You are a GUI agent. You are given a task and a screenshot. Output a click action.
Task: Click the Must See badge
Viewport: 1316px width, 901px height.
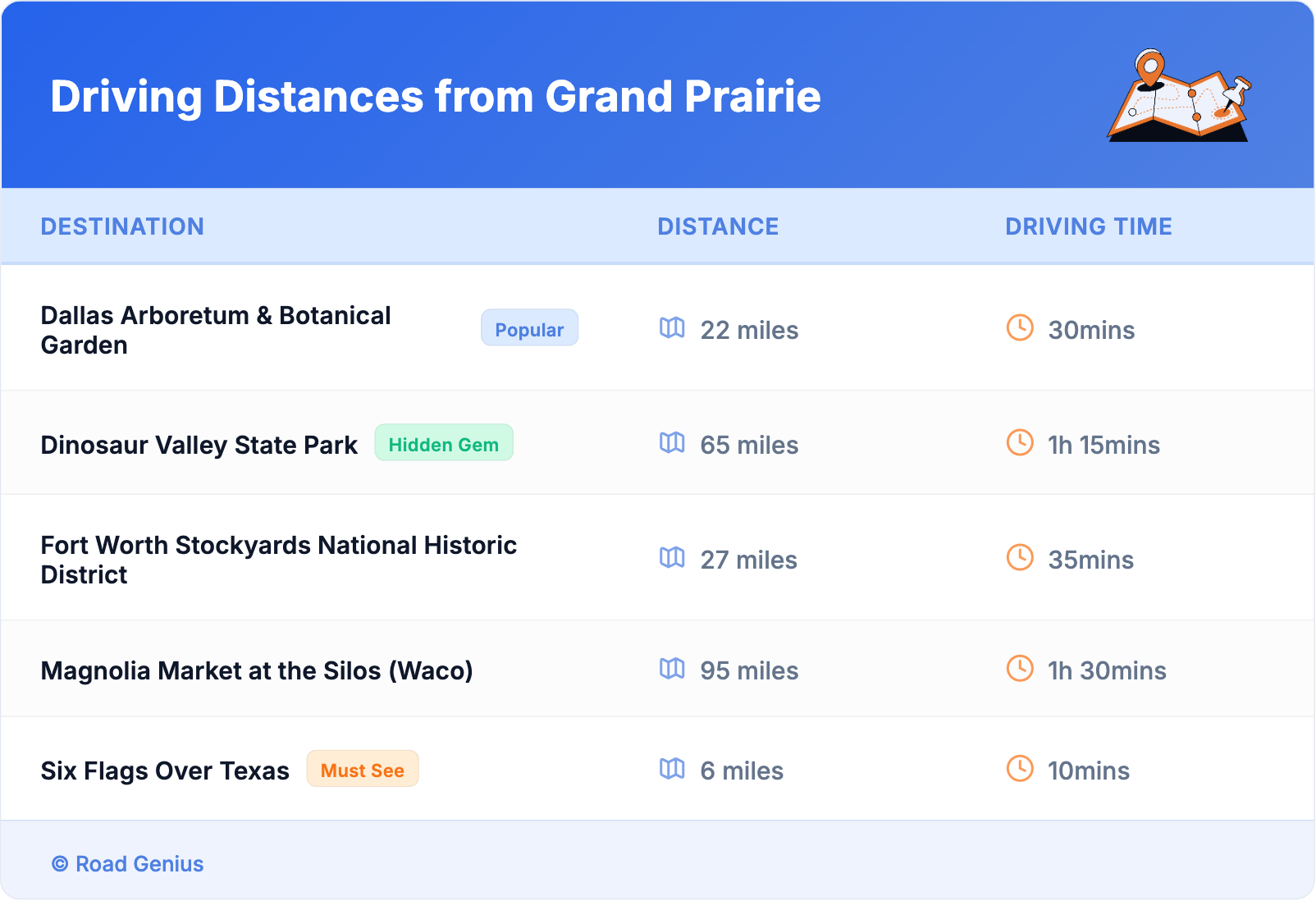pyautogui.click(x=363, y=770)
